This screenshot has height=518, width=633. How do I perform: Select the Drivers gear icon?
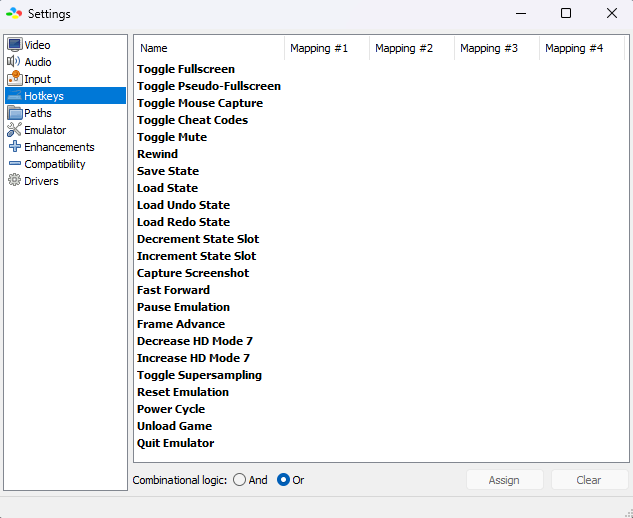point(14,181)
